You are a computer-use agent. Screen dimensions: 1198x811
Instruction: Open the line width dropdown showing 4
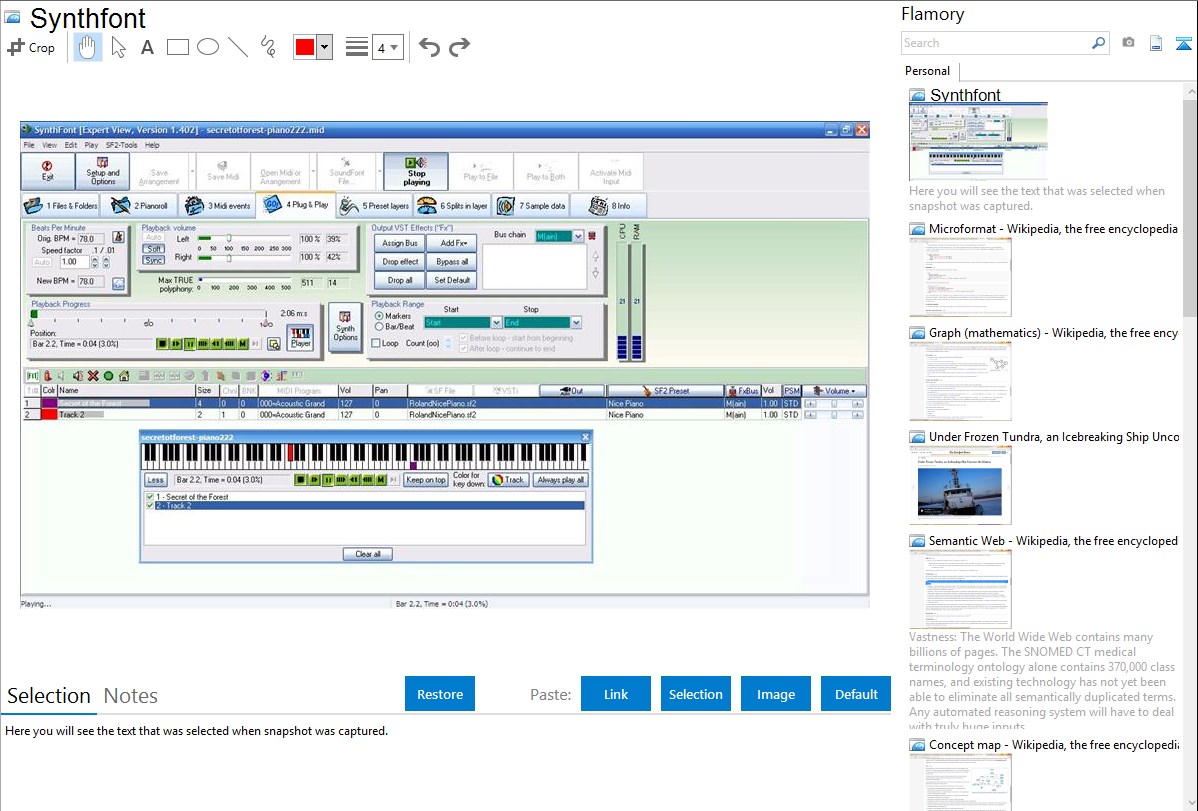[x=387, y=48]
